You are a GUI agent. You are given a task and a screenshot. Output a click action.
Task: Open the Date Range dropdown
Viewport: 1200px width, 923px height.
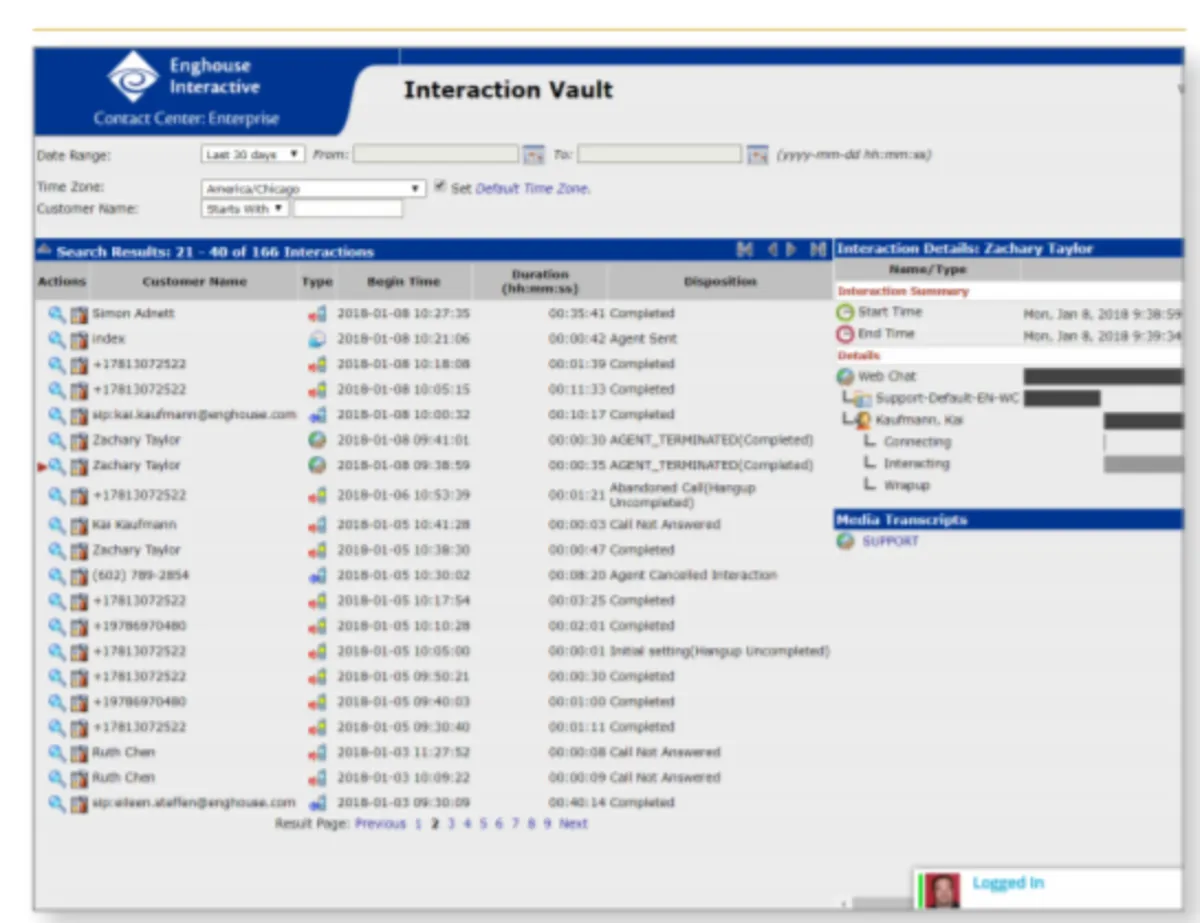[253, 155]
